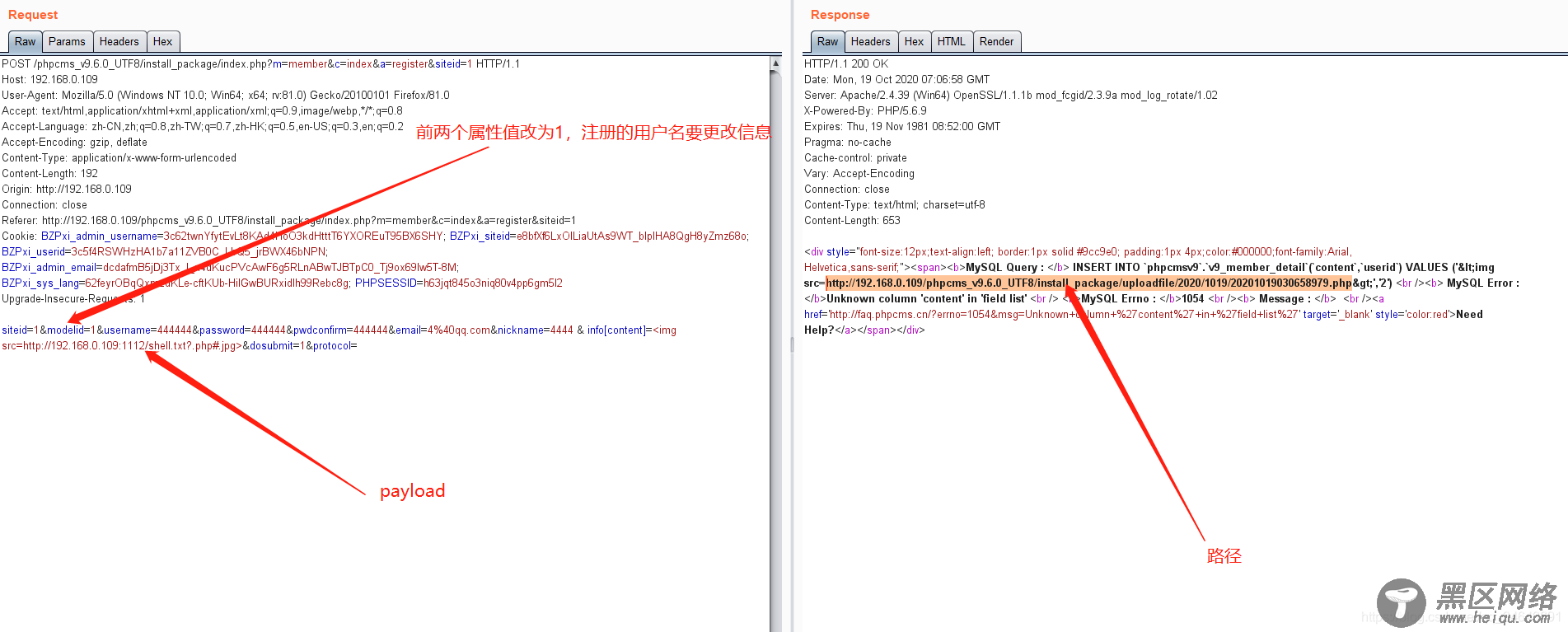
Task: Open the Hex tab in Request panel
Action: tap(163, 42)
